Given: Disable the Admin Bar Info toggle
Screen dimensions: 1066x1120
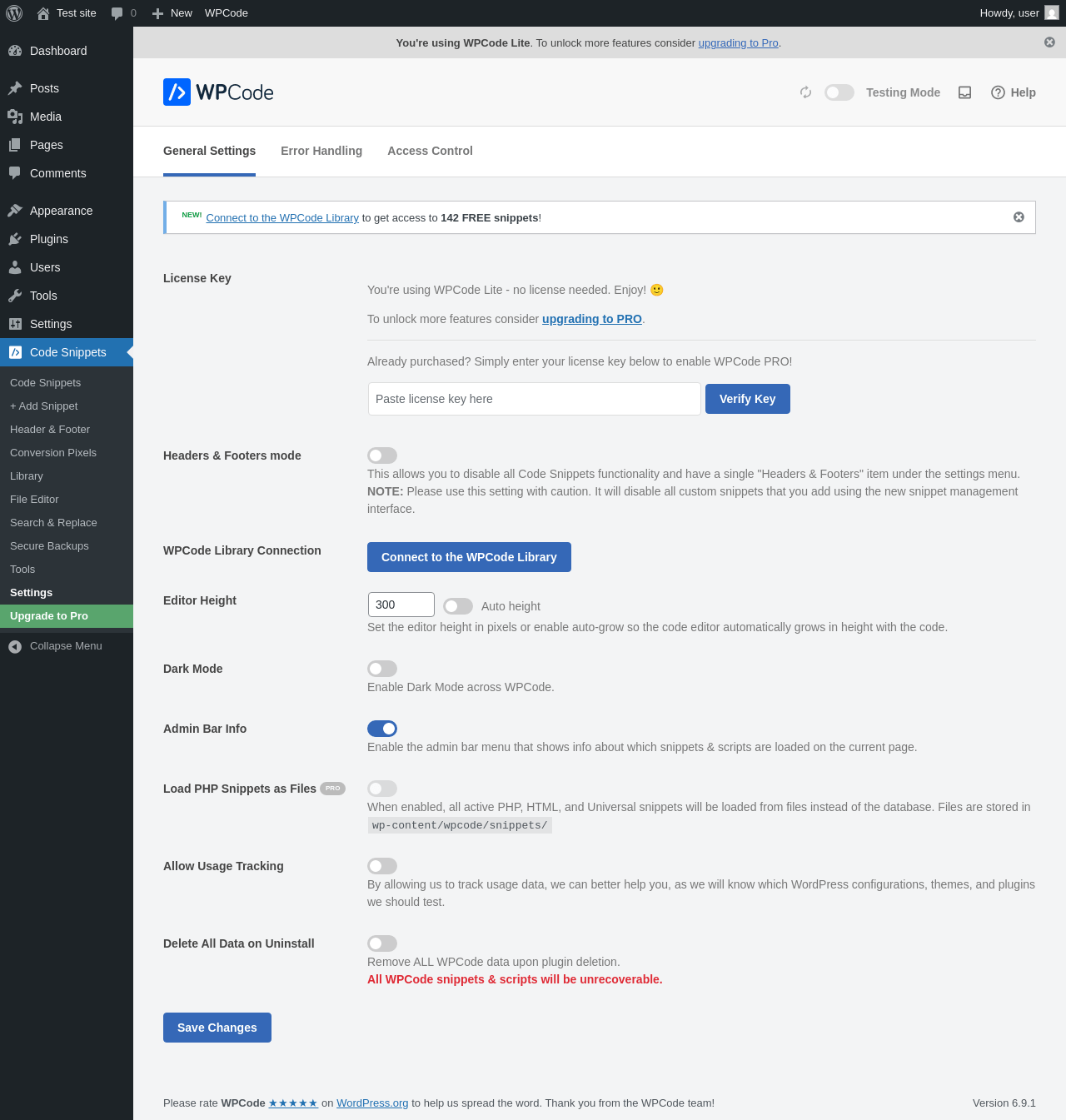Looking at the screenshot, I should [382, 729].
